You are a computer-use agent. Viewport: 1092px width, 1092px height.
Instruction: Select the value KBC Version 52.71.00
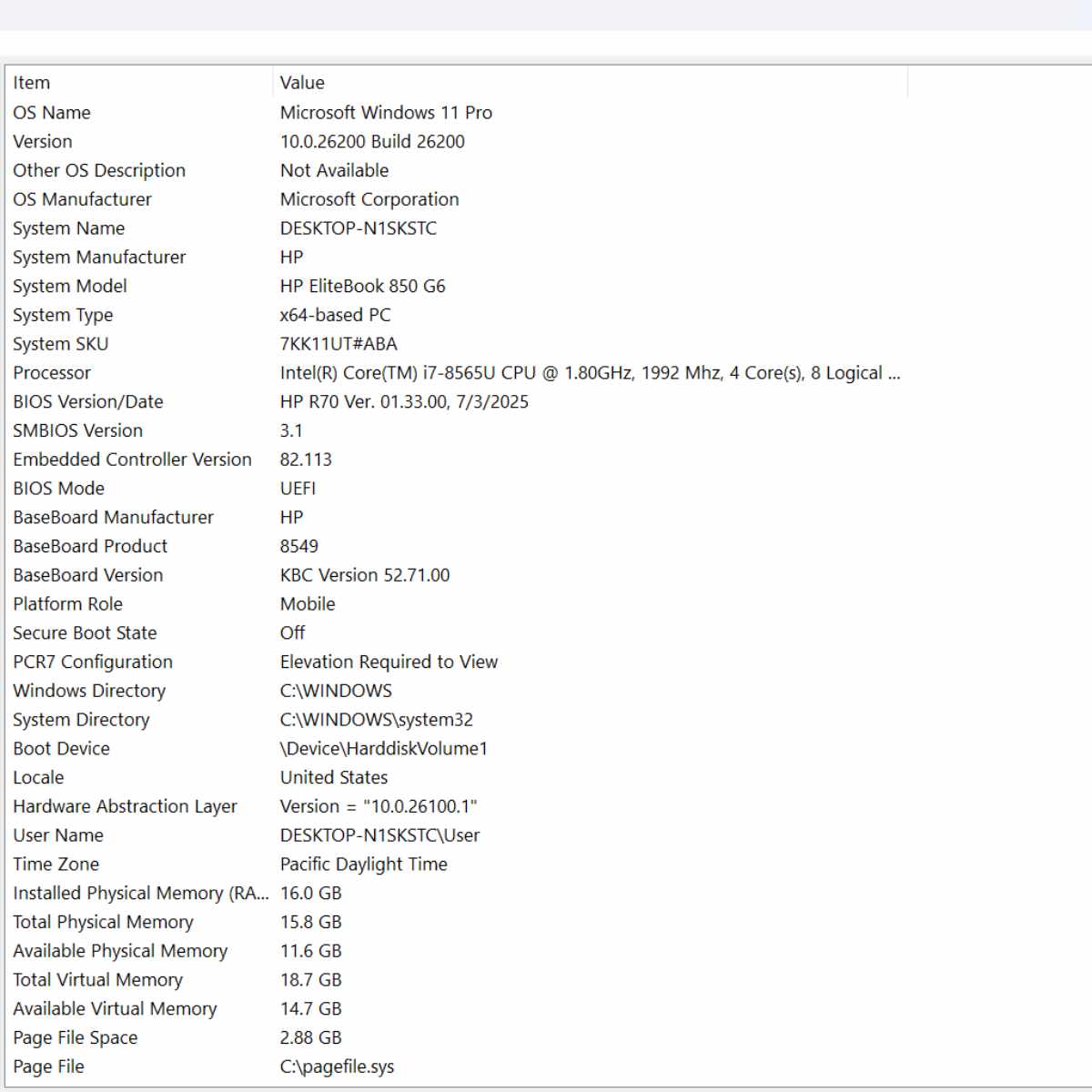(x=365, y=575)
